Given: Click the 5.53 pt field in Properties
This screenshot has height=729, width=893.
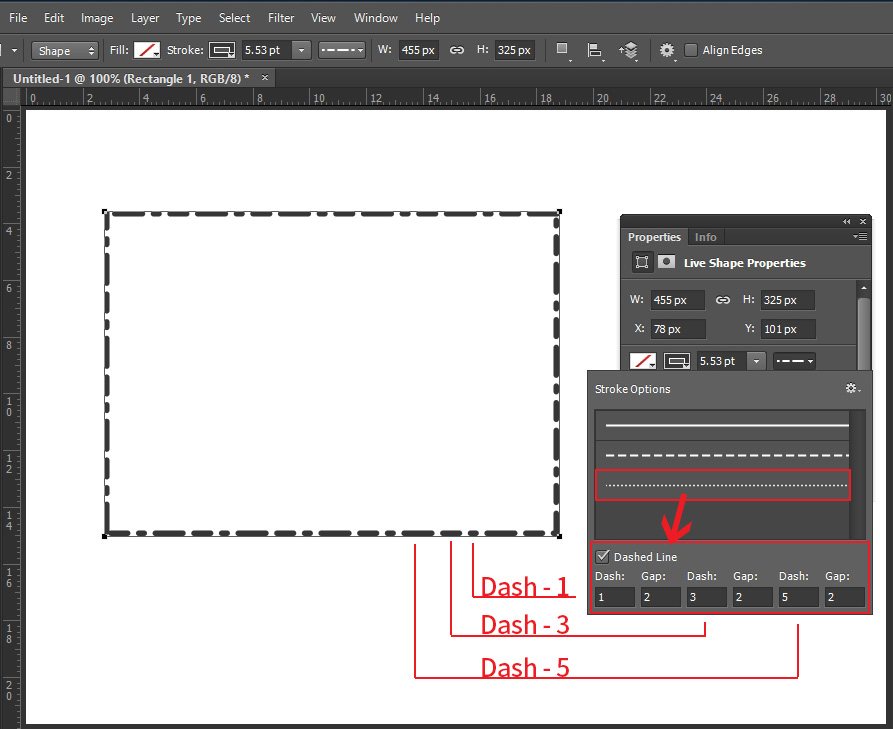Looking at the screenshot, I should (x=722, y=361).
